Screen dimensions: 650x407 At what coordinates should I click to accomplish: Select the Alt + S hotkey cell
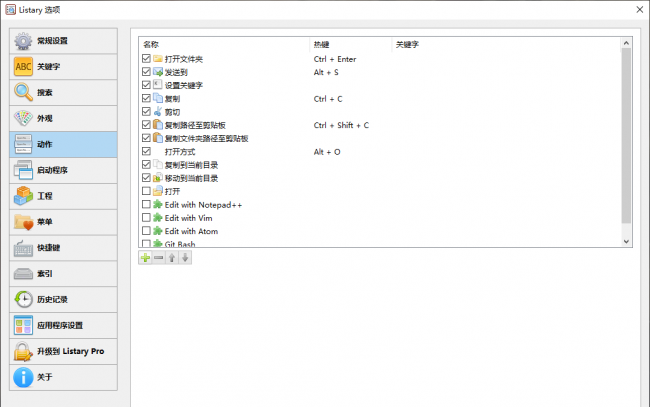pyautogui.click(x=326, y=72)
